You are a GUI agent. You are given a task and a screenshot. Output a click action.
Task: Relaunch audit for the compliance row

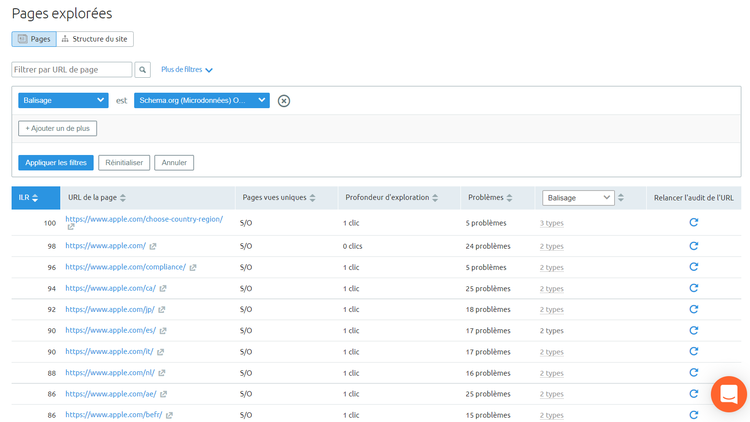coord(694,267)
